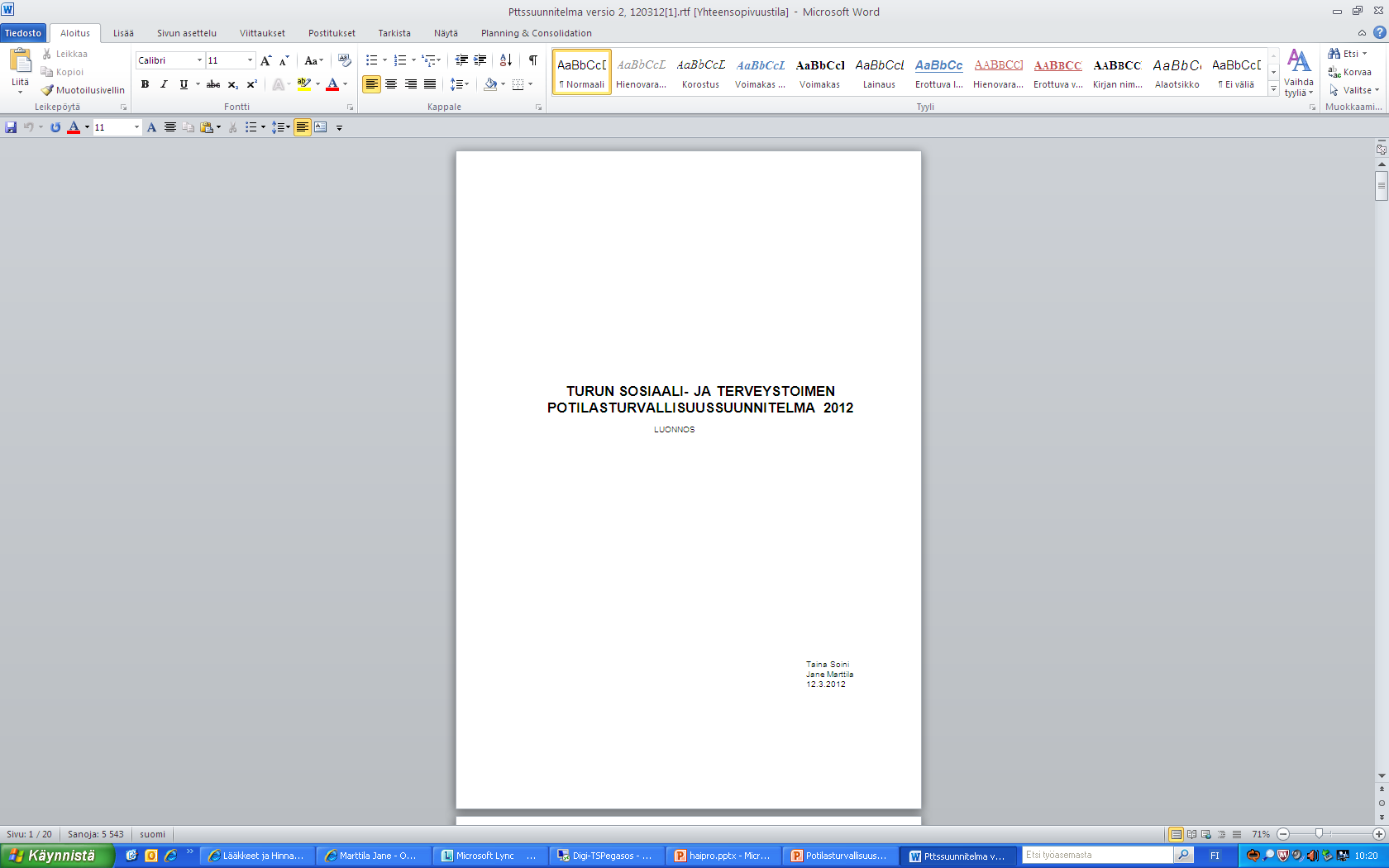This screenshot has height=868, width=1389.
Task: Customize the quick access toolbar dropdown
Action: [339, 127]
